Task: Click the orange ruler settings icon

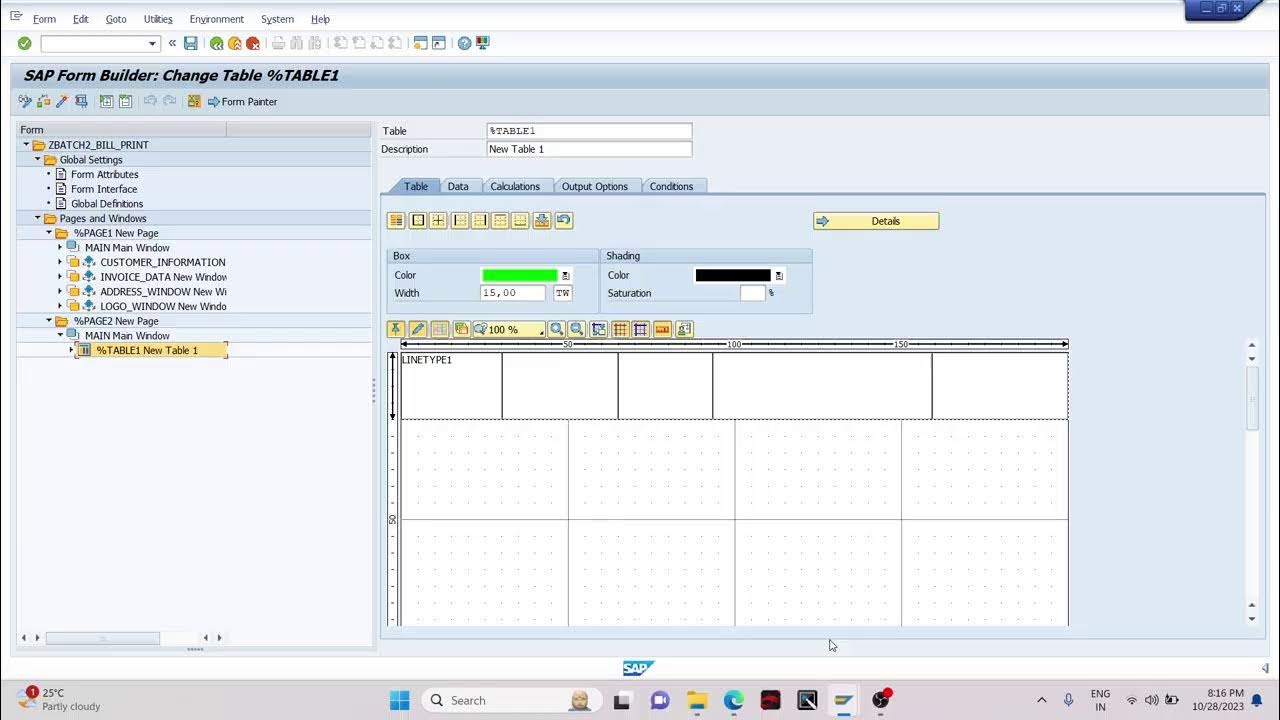Action: click(662, 329)
